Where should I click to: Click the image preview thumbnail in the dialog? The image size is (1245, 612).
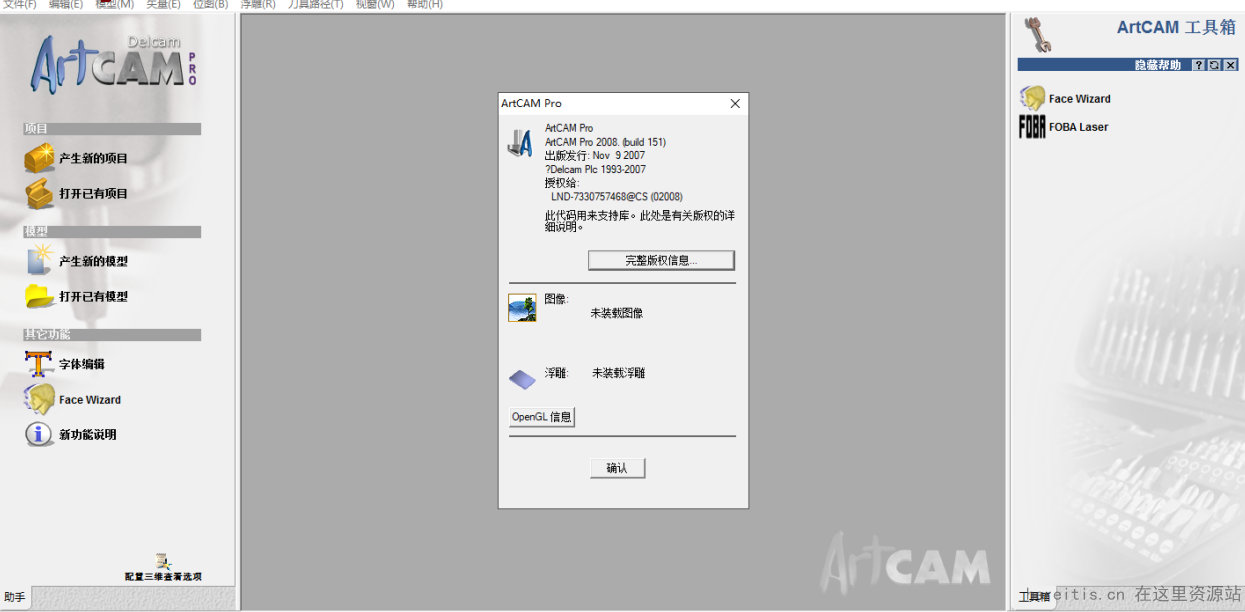[521, 307]
